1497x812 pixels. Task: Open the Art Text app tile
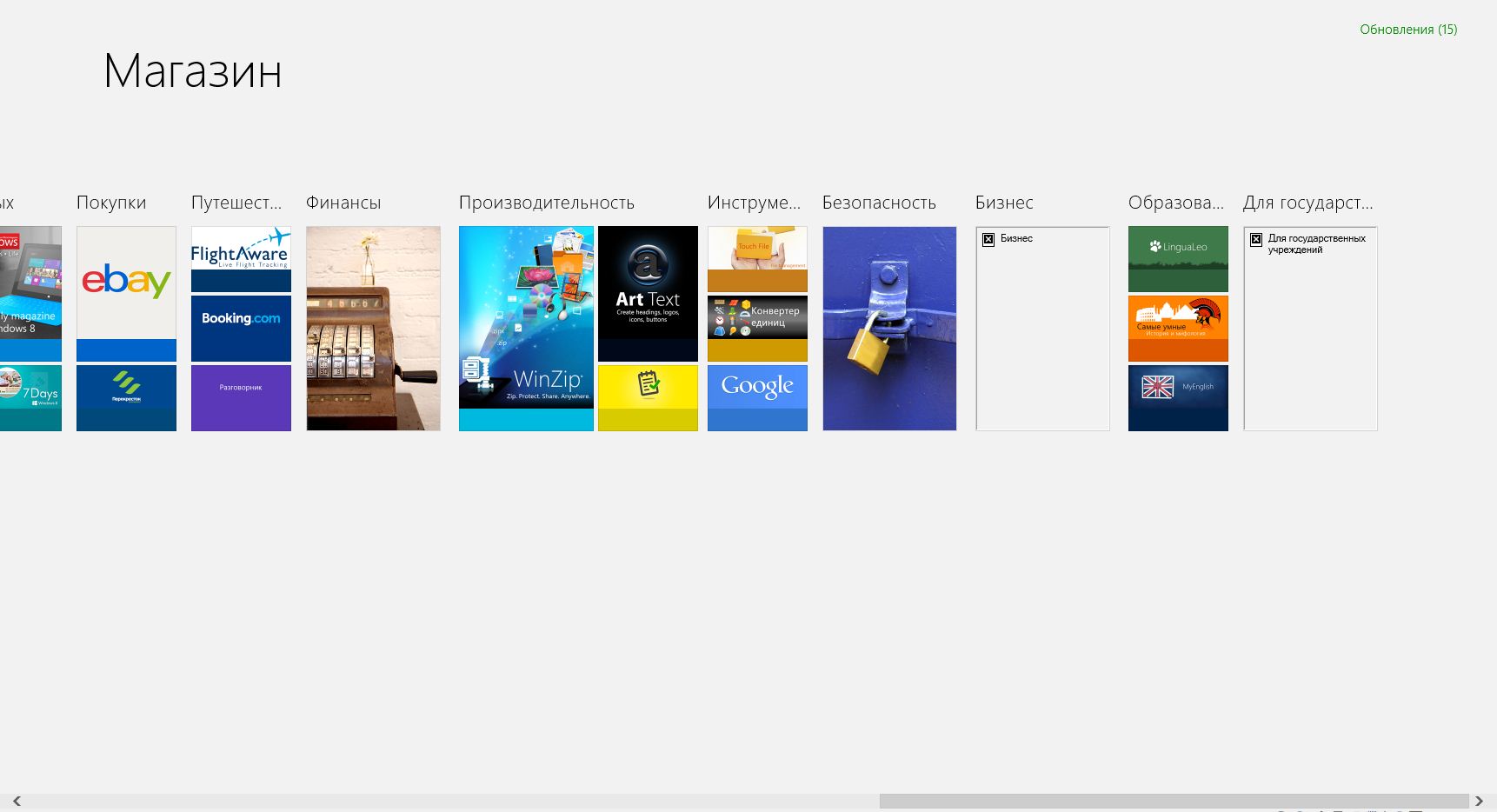tap(648, 294)
